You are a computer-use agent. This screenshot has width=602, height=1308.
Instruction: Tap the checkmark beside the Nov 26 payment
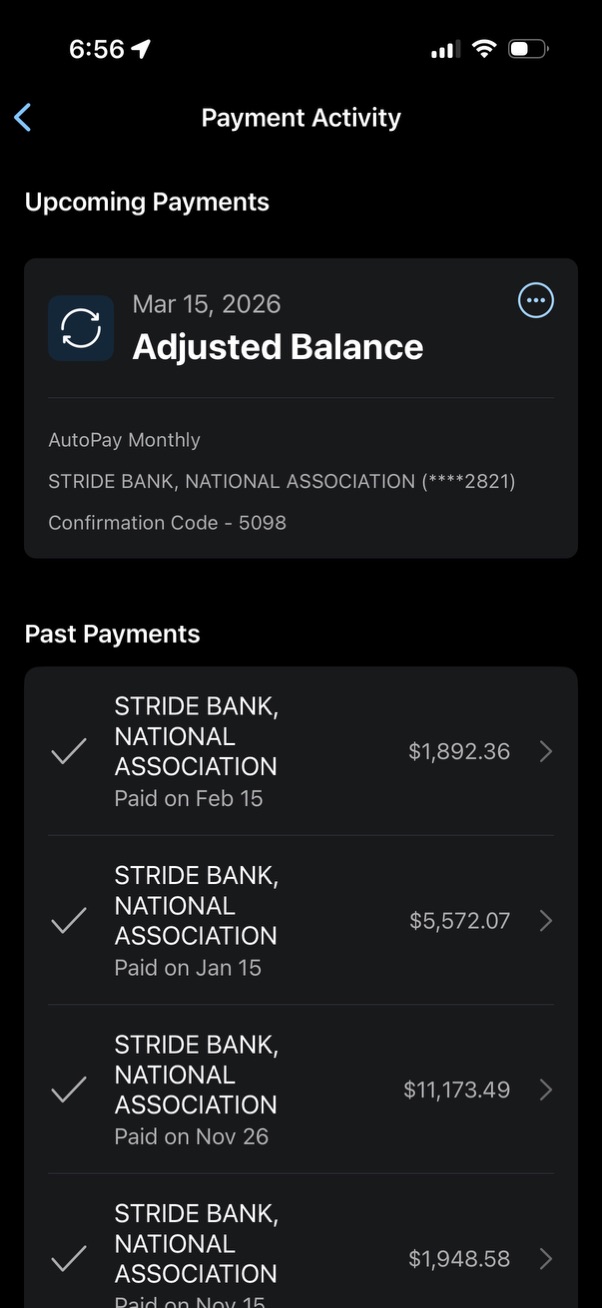point(68,1089)
